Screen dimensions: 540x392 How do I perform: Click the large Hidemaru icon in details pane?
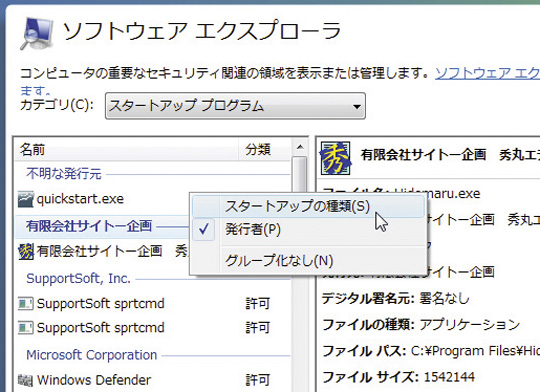click(x=336, y=158)
